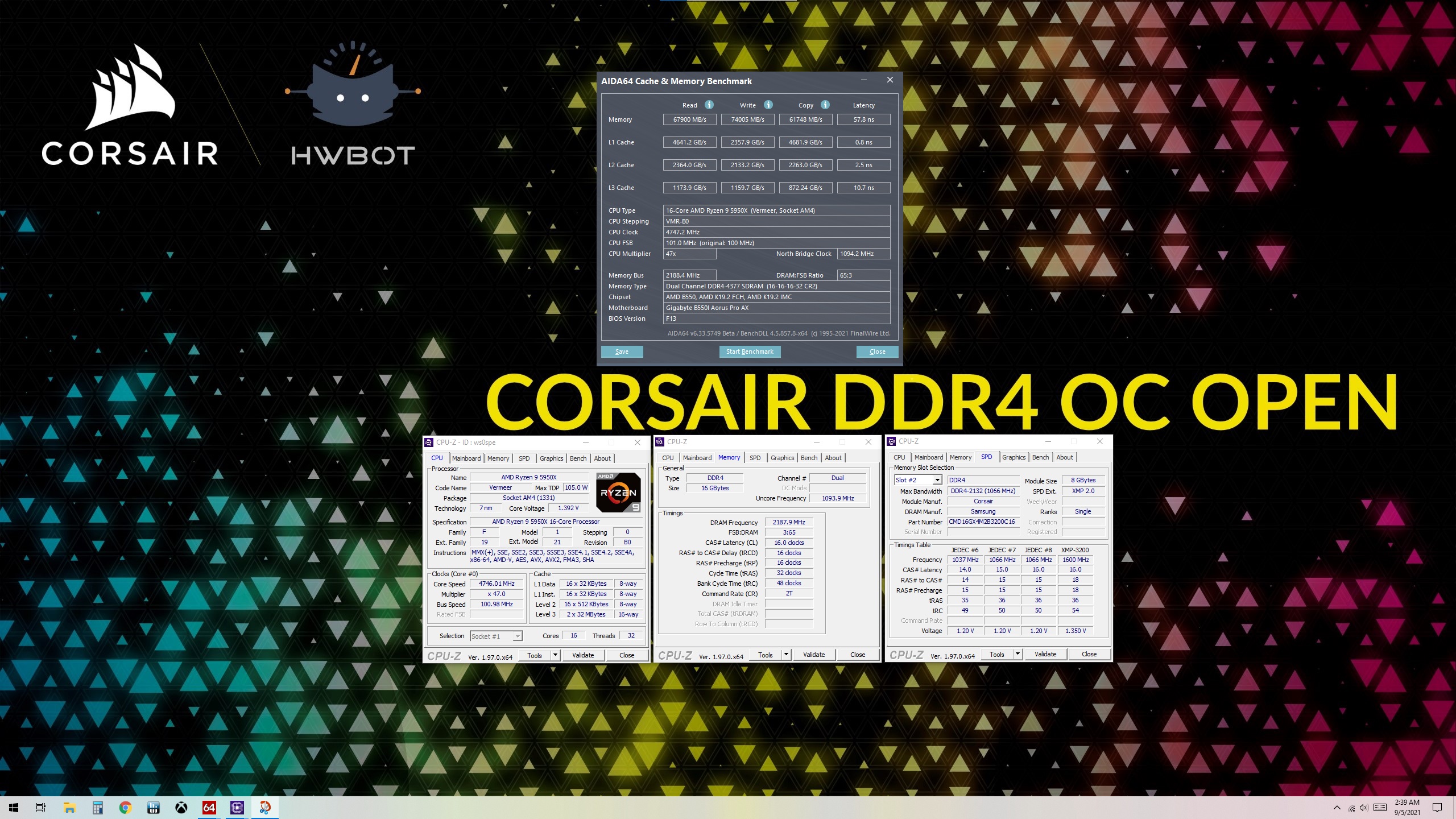Click the Motherboard Gigabyte B550I Aorus Pro AX field

776,308
